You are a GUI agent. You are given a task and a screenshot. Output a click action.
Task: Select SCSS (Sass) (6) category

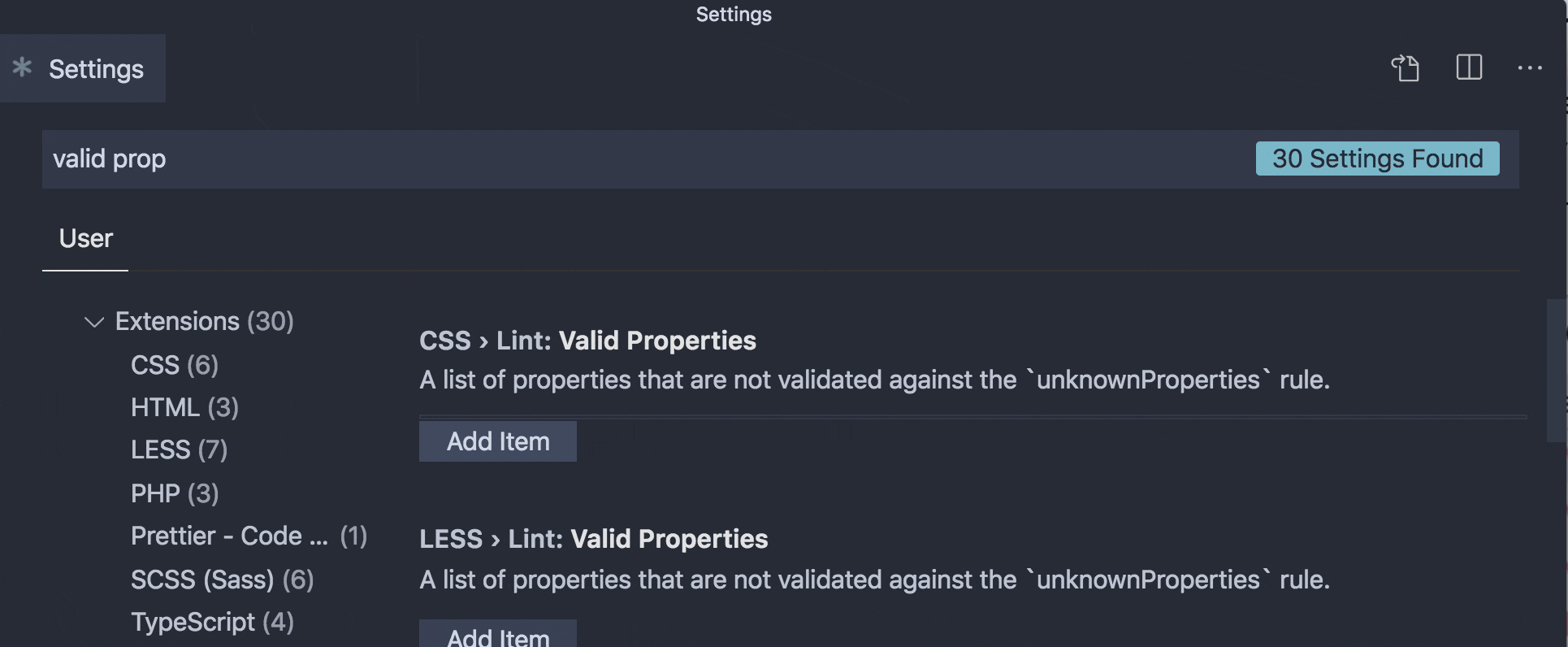coord(222,579)
